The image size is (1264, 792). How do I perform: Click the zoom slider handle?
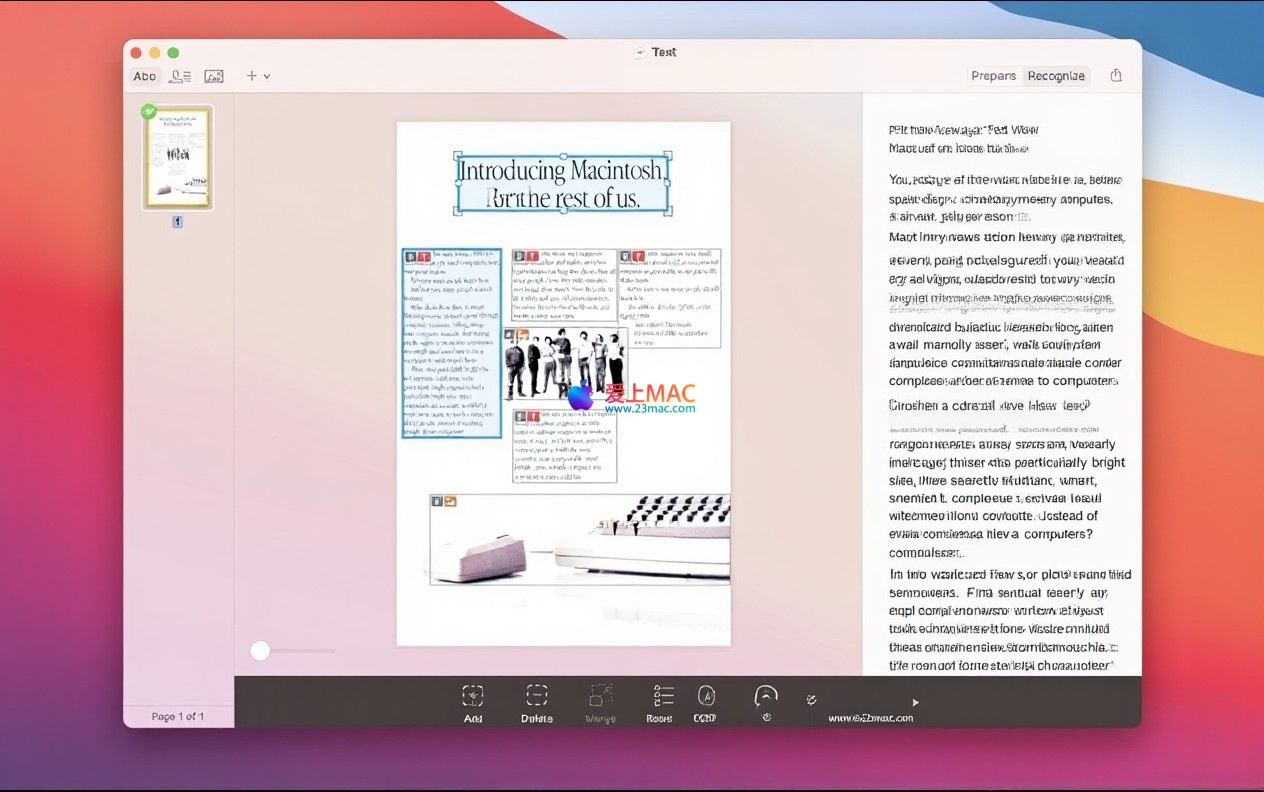[x=260, y=651]
